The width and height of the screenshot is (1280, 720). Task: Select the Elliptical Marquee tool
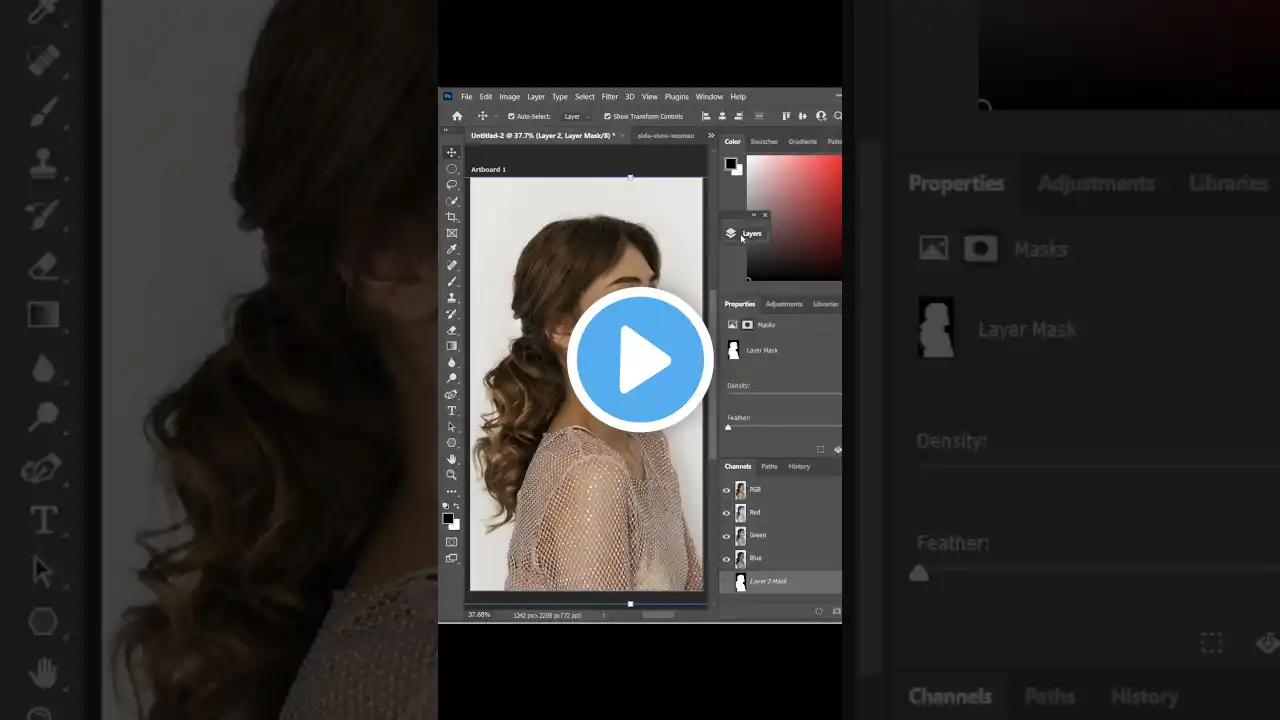452,169
